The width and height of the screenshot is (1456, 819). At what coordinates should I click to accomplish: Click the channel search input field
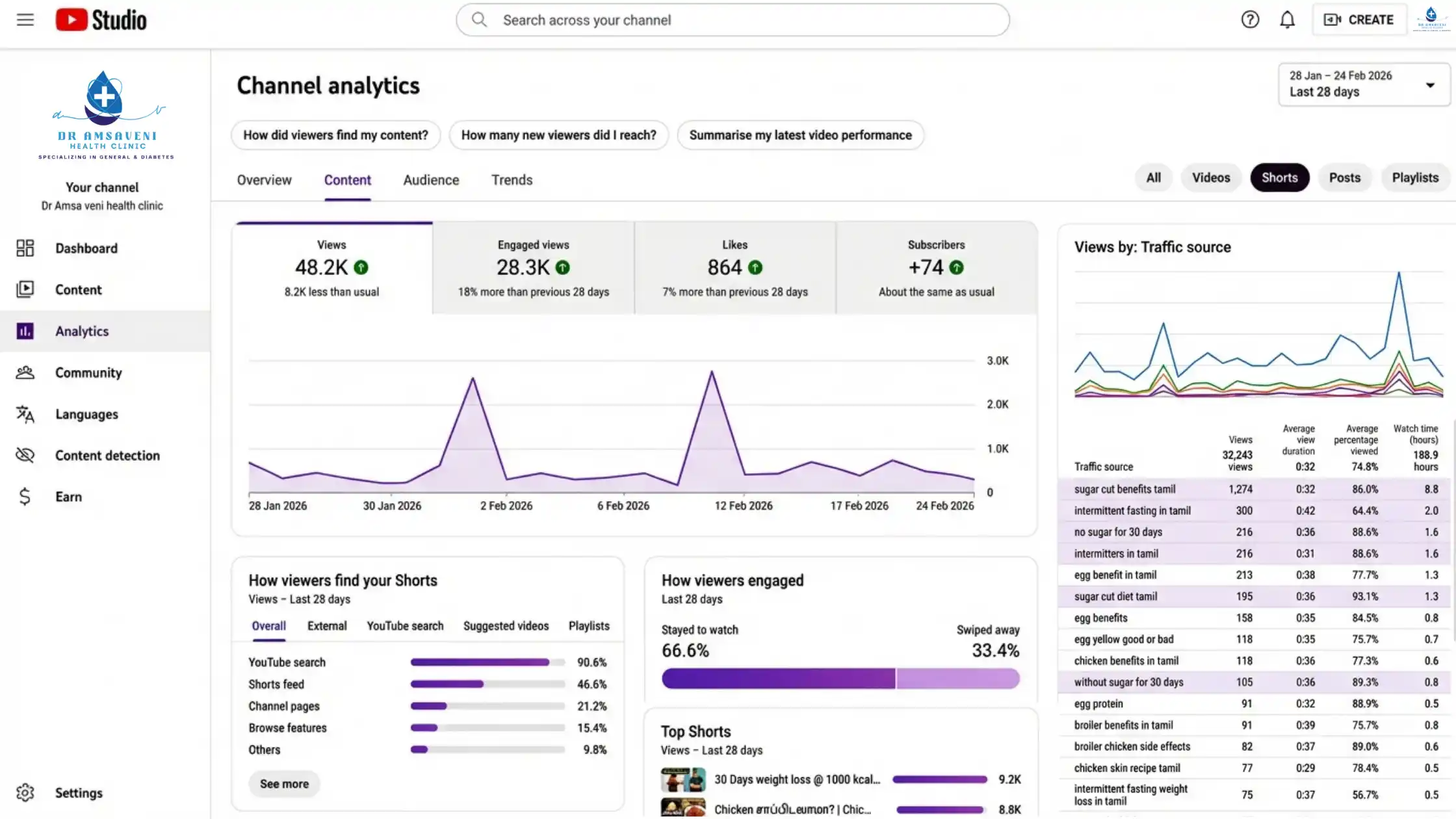click(x=731, y=19)
